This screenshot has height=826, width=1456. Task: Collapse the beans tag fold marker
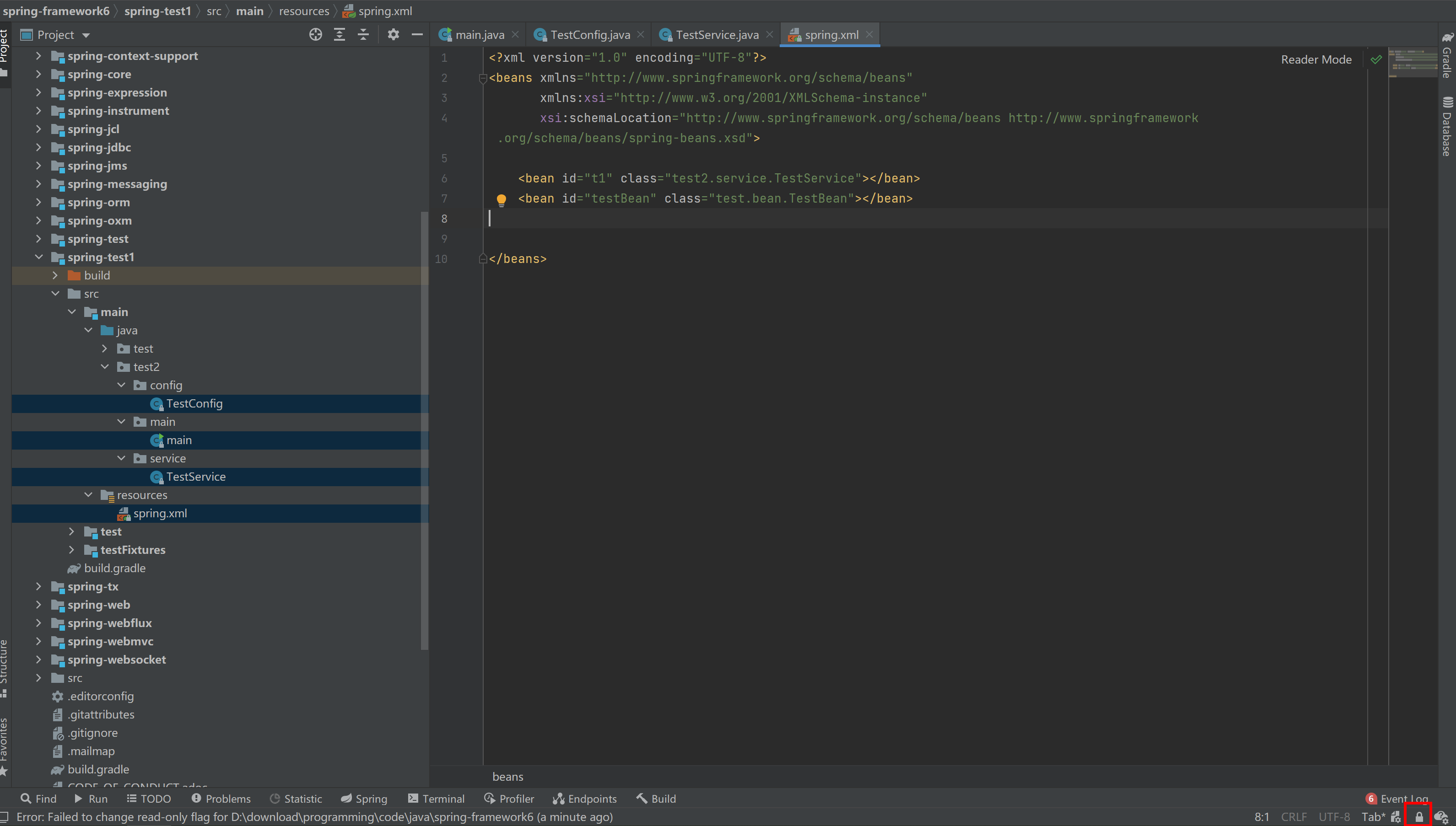point(483,78)
